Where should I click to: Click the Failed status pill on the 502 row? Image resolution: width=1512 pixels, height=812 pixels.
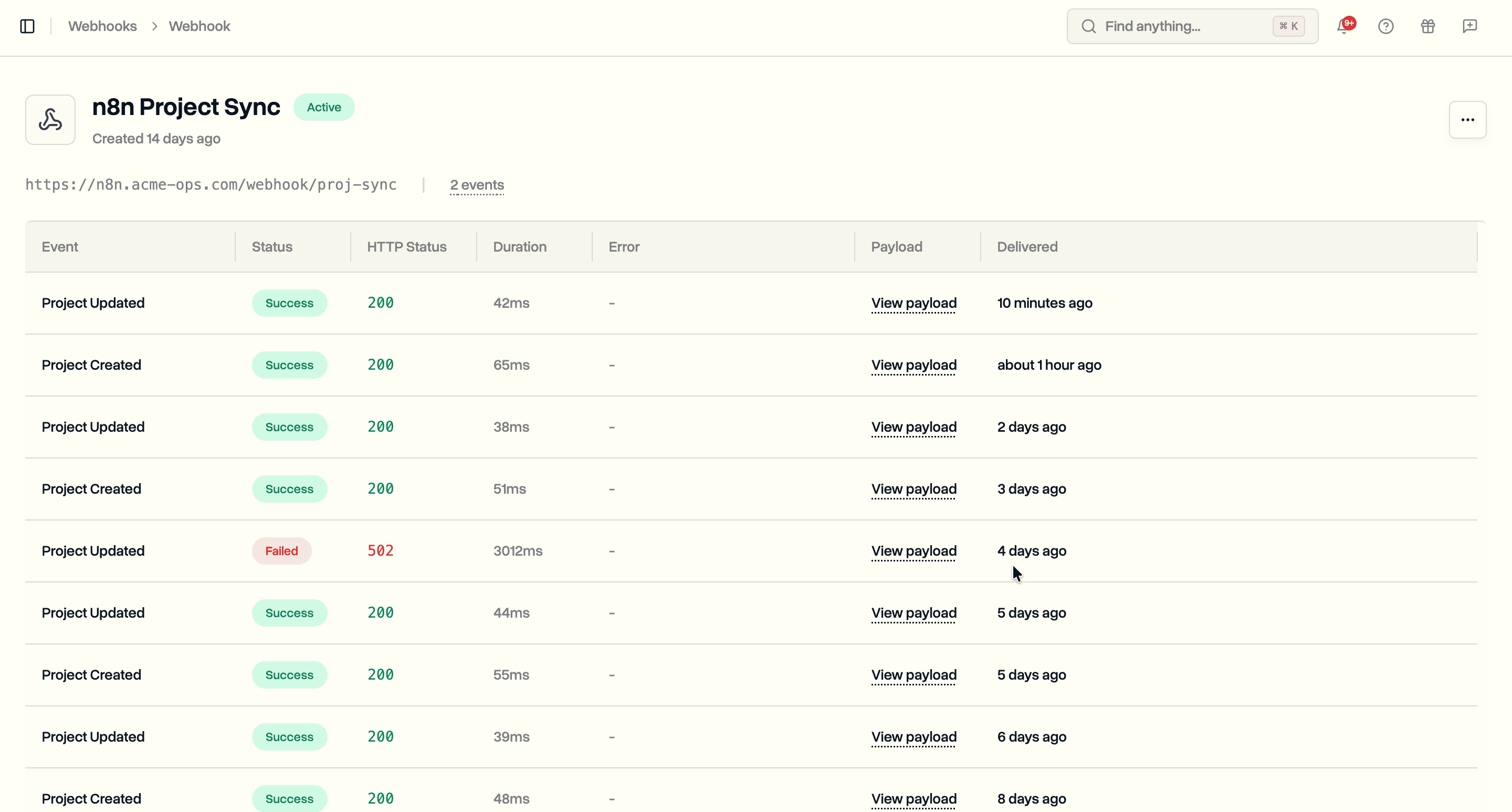pyautogui.click(x=281, y=551)
